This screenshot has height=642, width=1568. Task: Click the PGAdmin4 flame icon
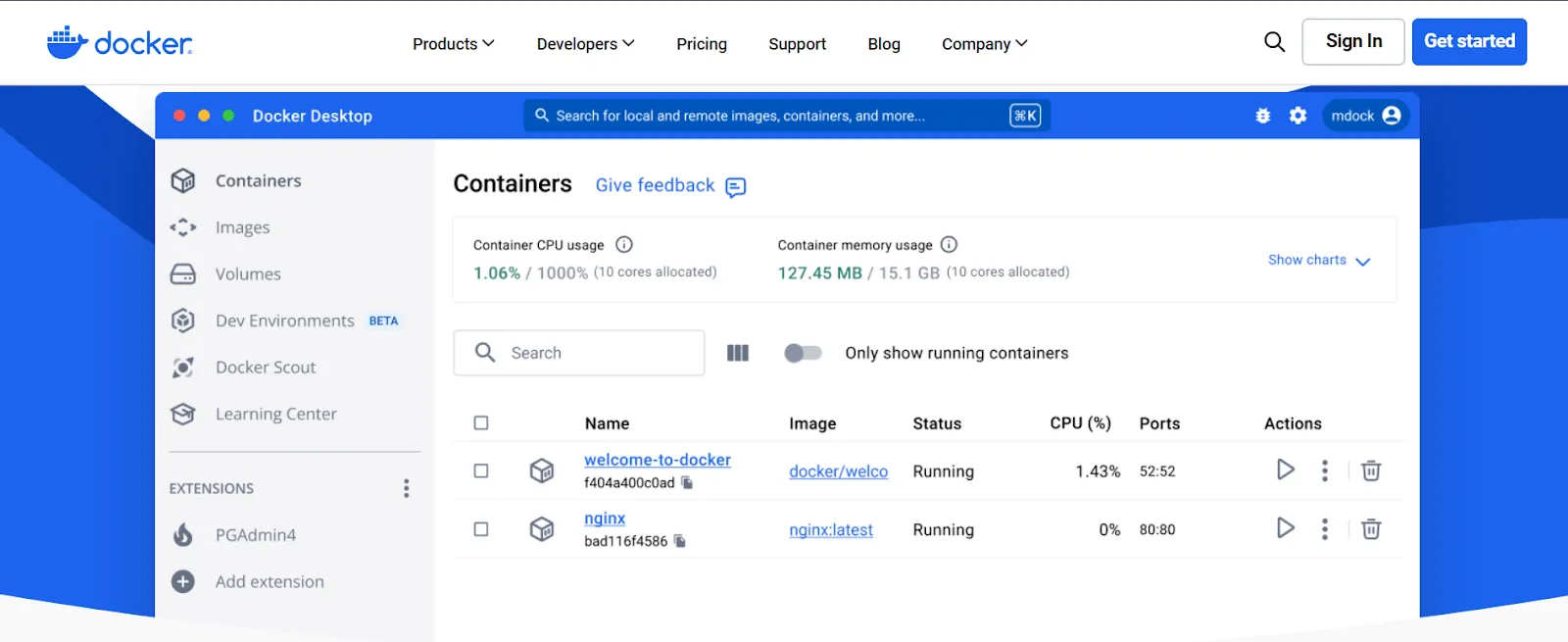coord(183,534)
